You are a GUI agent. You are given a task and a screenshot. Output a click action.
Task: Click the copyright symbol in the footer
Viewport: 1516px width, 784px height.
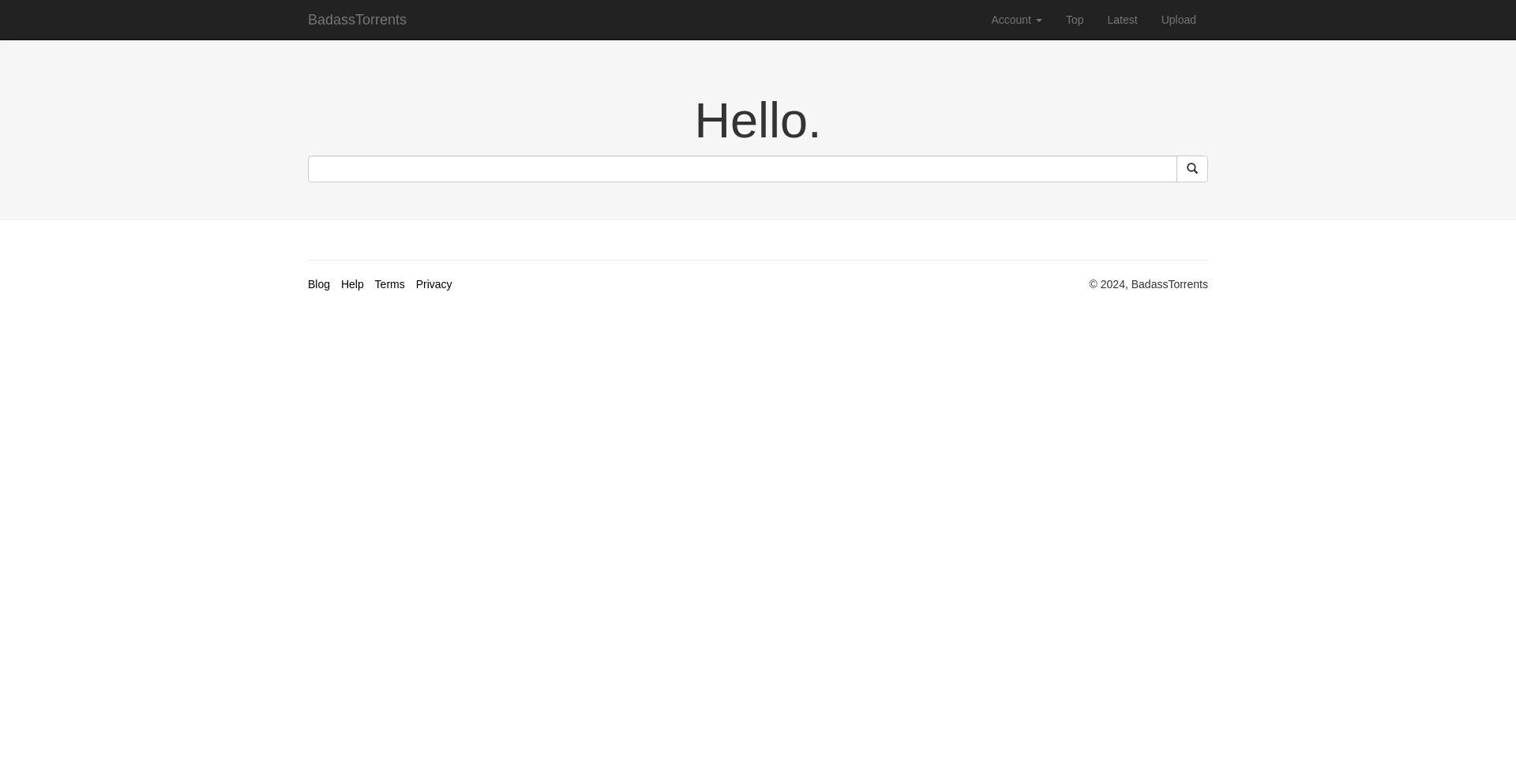pyautogui.click(x=1094, y=284)
